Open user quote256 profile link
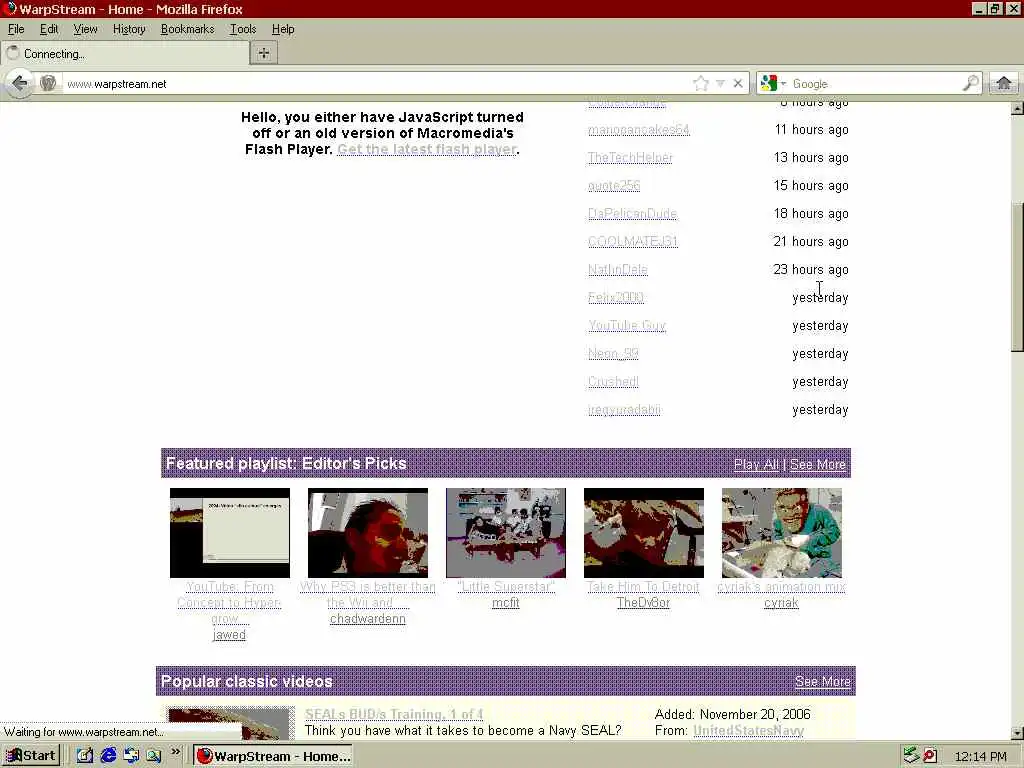Screen dimensions: 1024x768 click(614, 185)
